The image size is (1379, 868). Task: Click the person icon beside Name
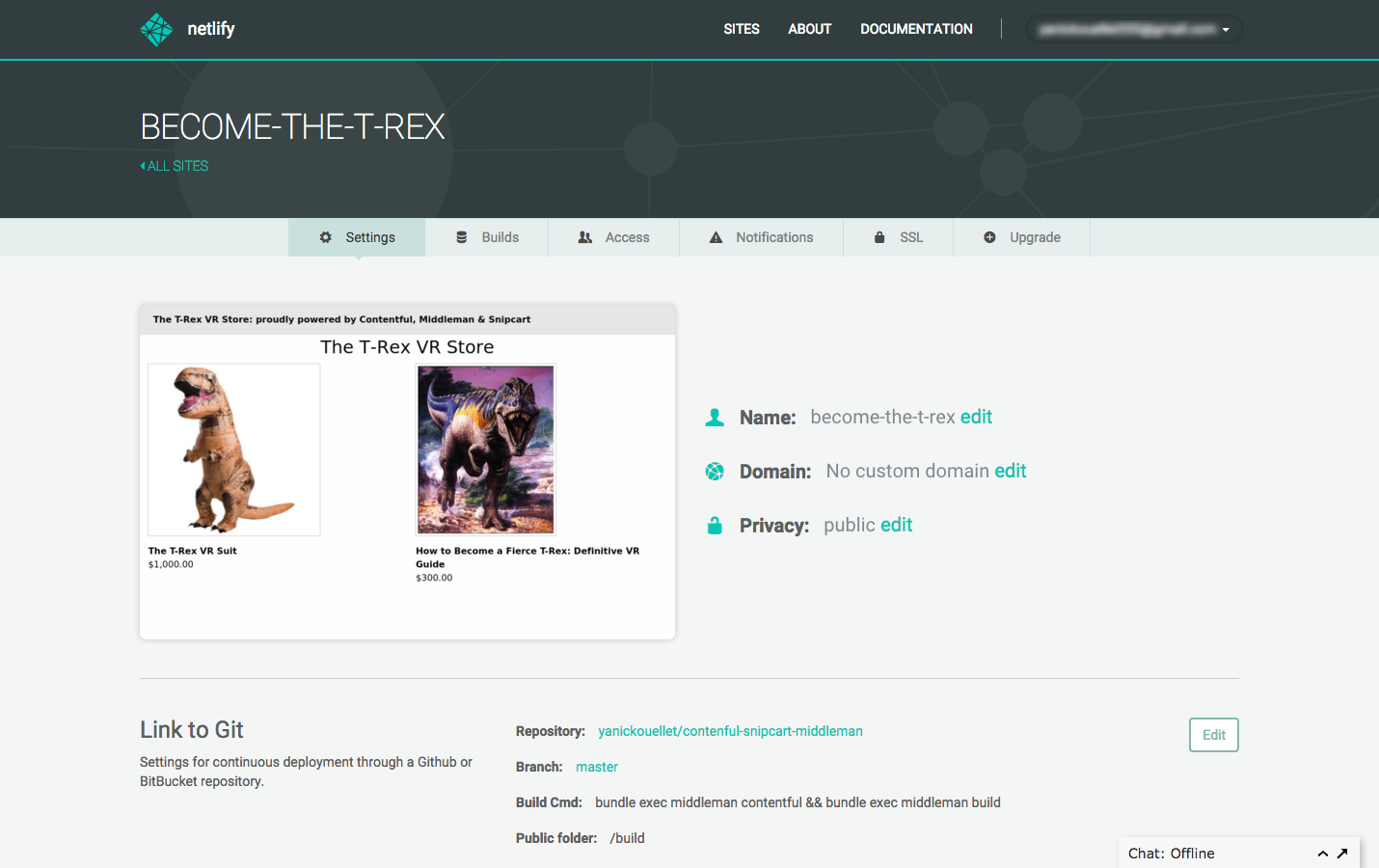click(715, 418)
